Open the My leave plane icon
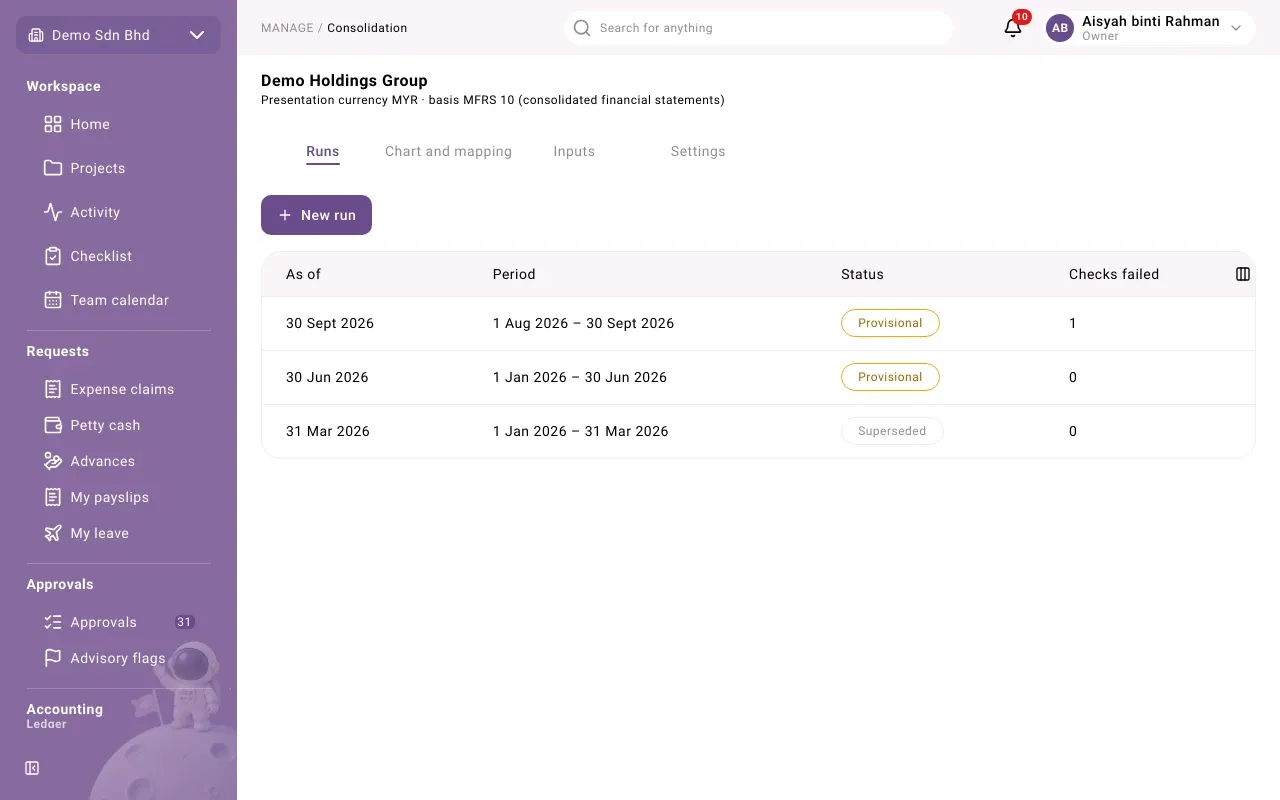The image size is (1280, 800). tap(53, 533)
